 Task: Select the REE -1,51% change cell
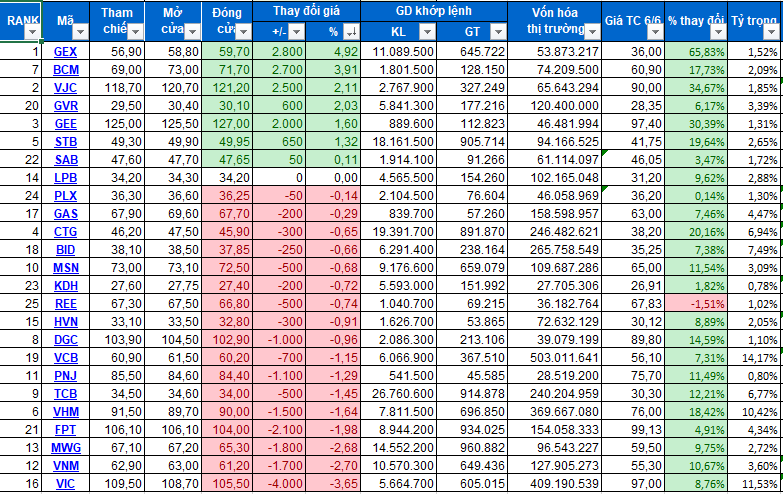(696, 304)
